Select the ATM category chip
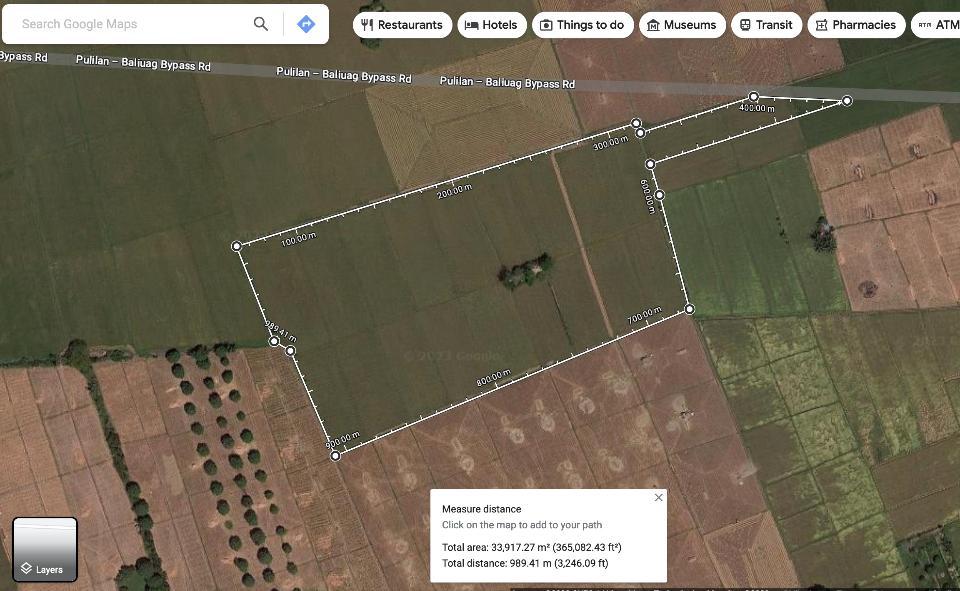Screen dimensions: 960x591 [938, 25]
